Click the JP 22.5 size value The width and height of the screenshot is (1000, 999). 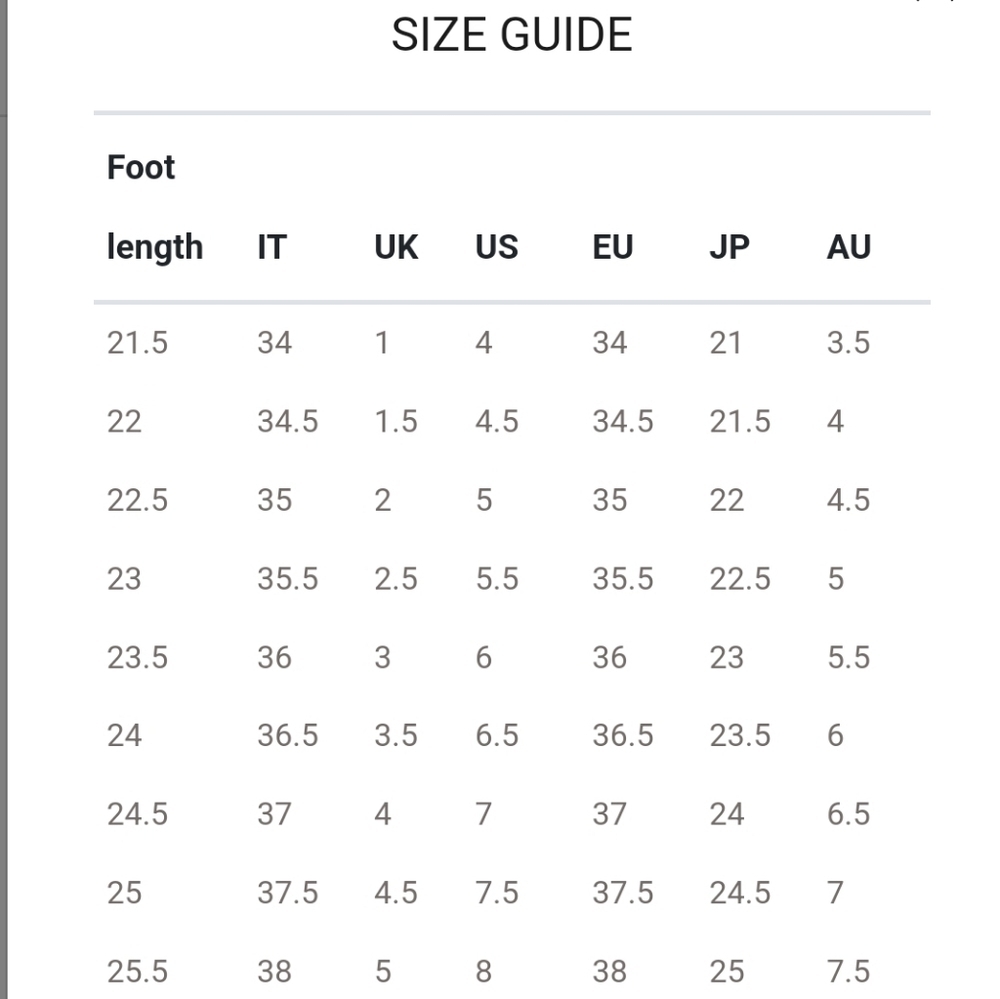(x=740, y=579)
